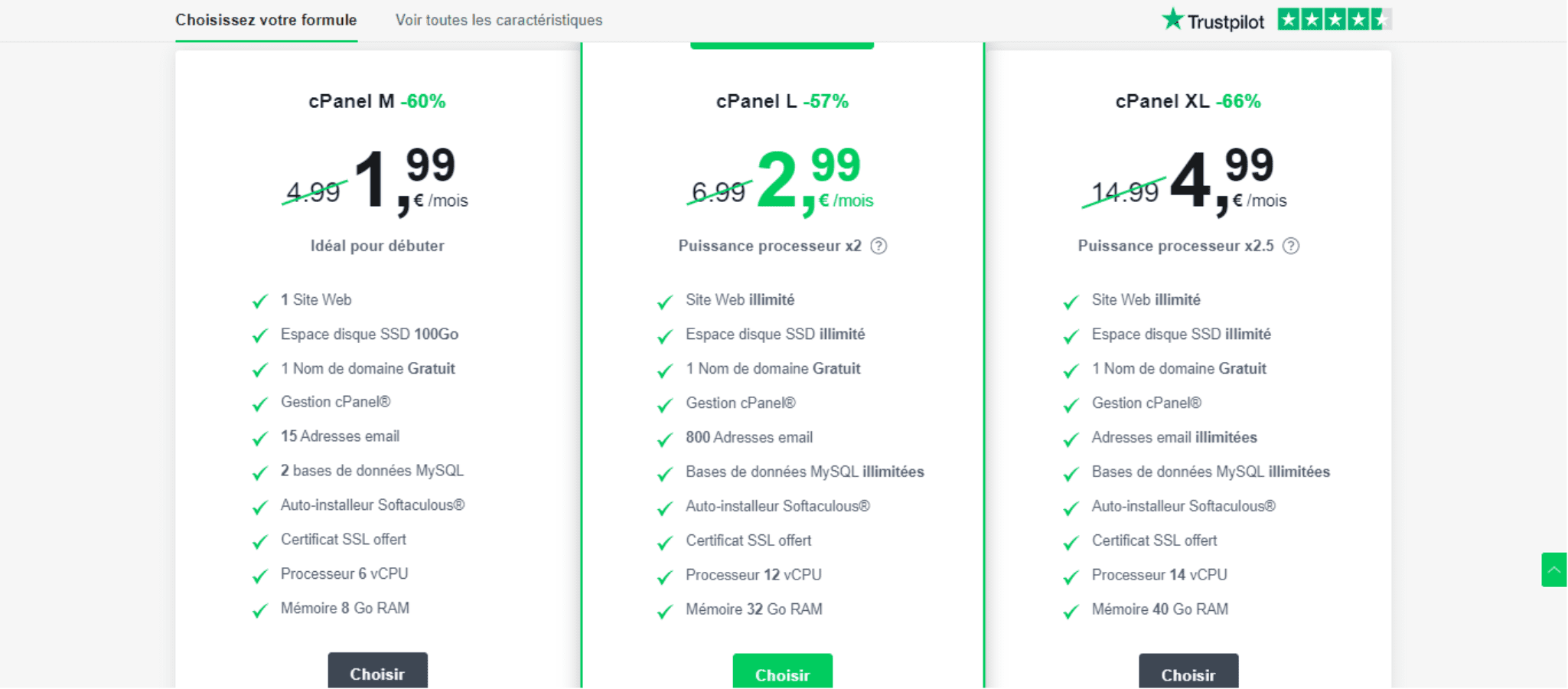Viewport: 1568px width, 689px height.
Task: Choose the cPanel M plan button
Action: point(377,671)
